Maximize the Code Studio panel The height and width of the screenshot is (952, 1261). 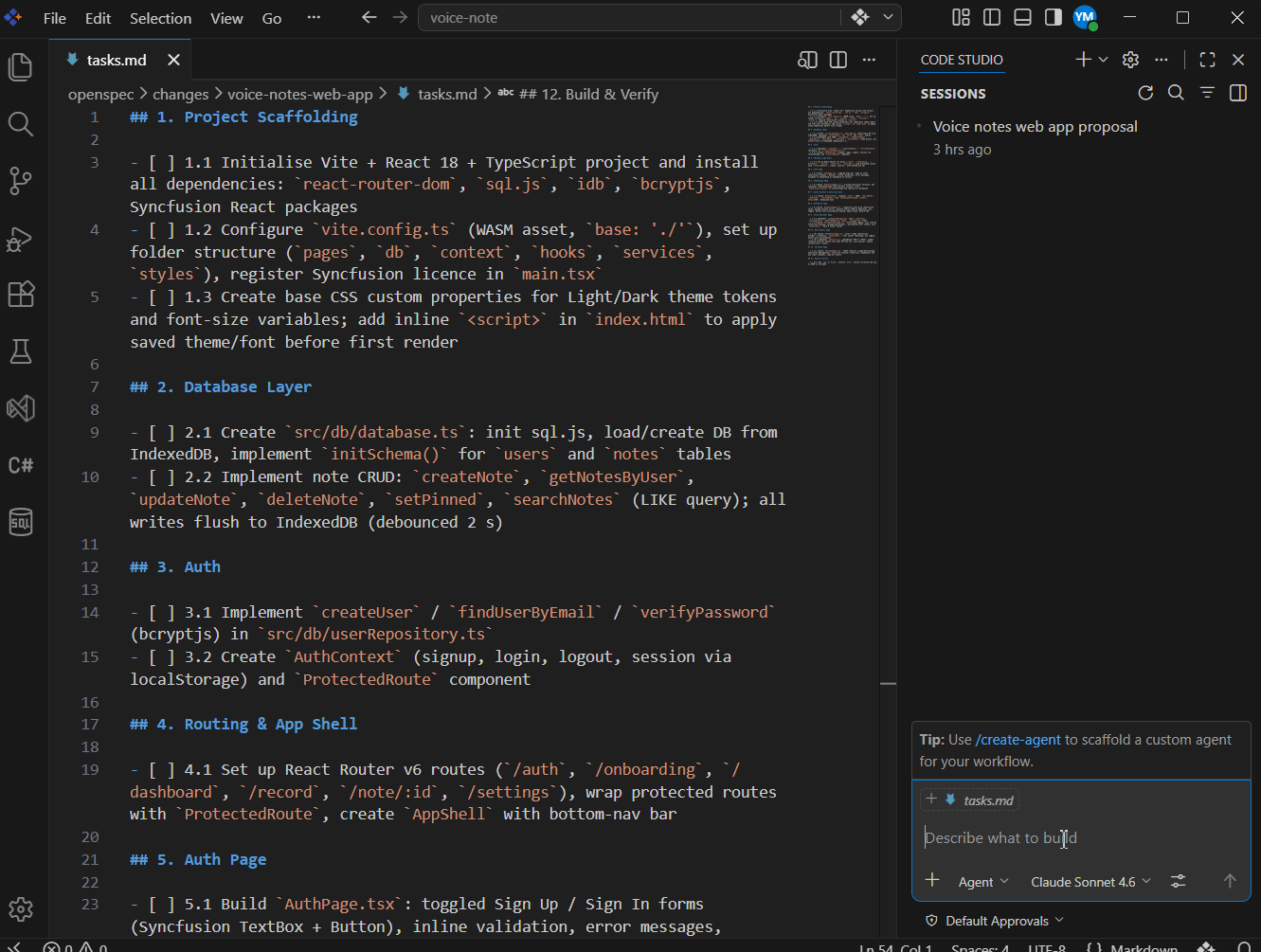[x=1207, y=60]
